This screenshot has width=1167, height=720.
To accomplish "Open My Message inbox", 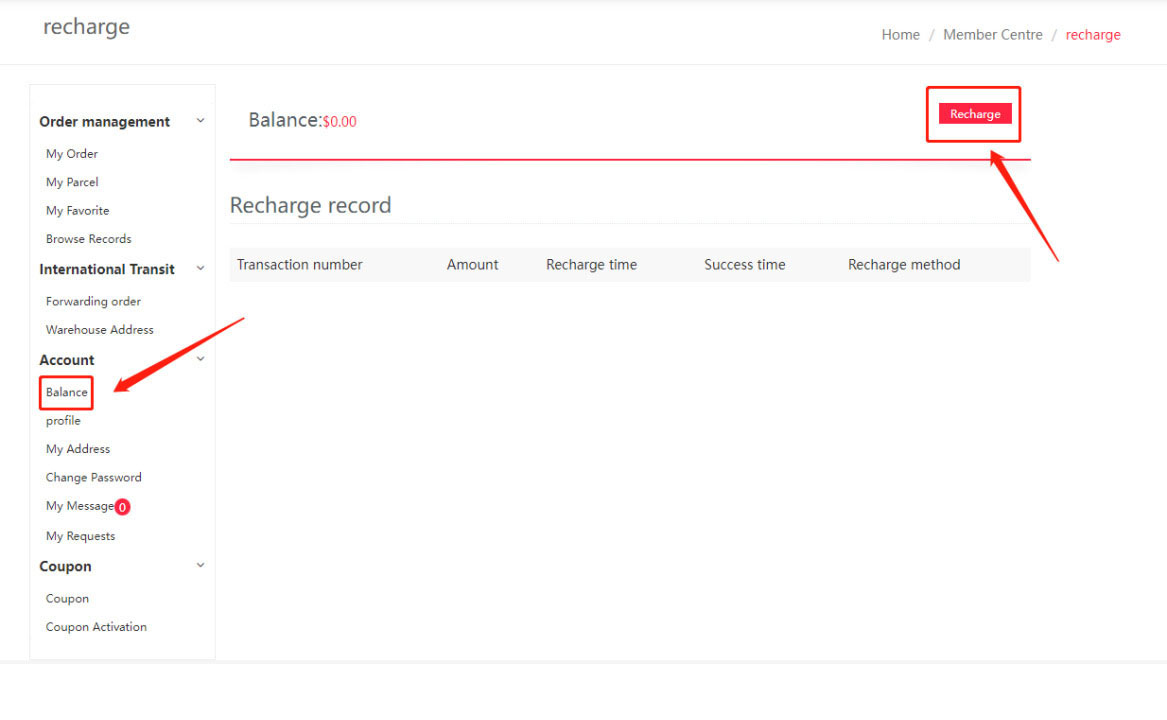I will coord(80,506).
